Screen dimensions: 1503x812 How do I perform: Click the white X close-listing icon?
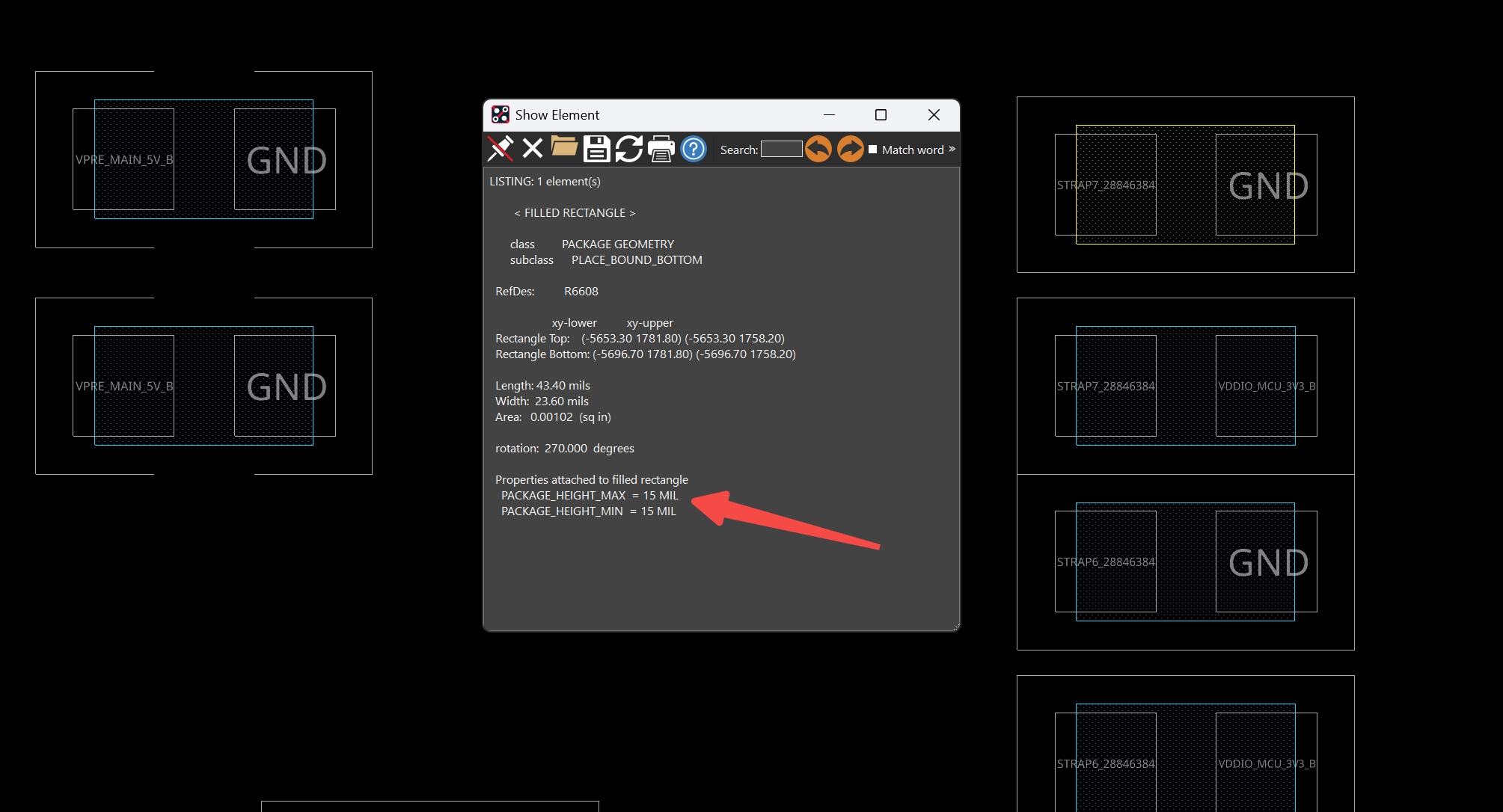pos(532,149)
